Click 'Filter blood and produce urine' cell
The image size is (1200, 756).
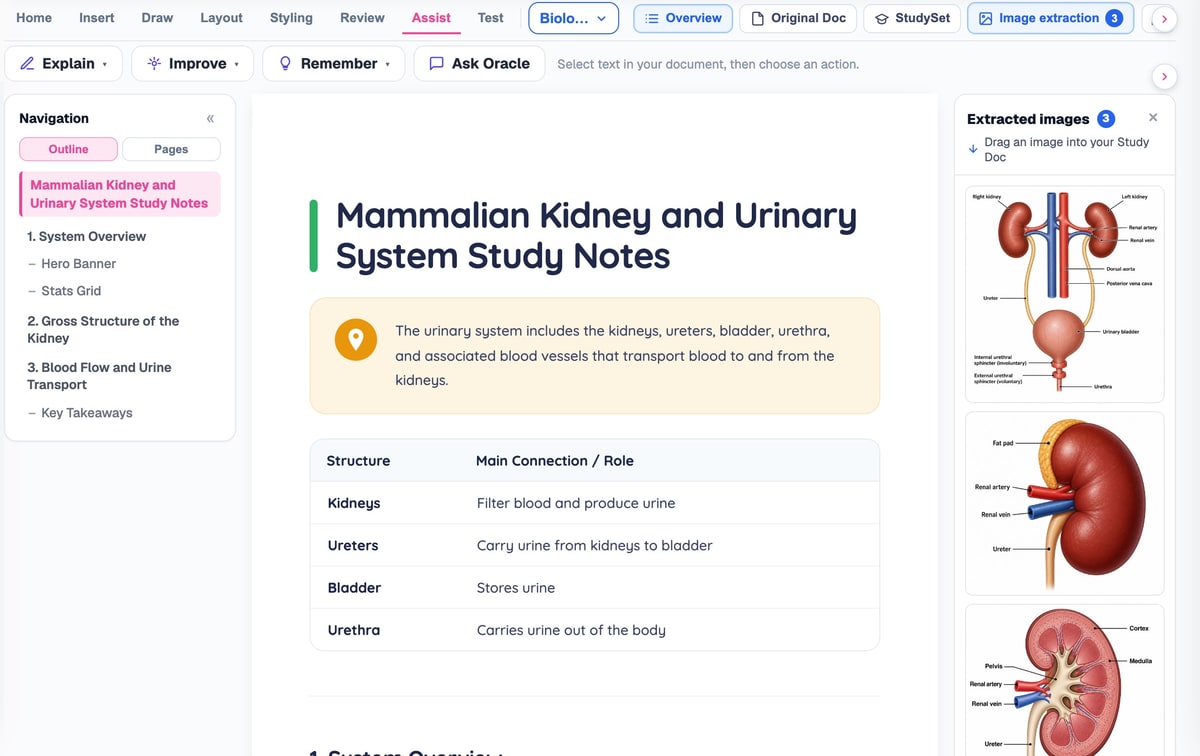point(576,503)
